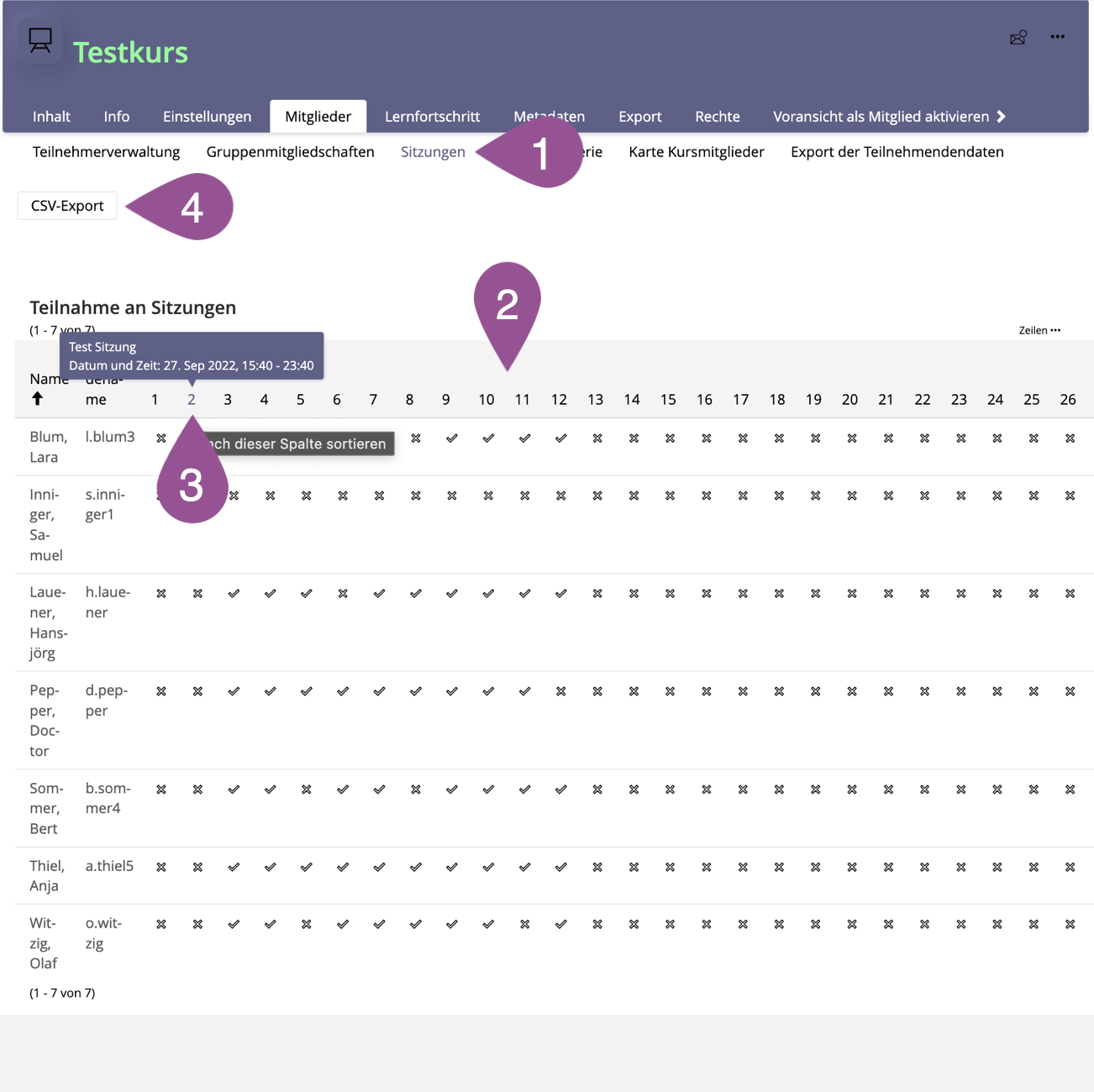Sort by session column 2 header
Image resolution: width=1094 pixels, height=1092 pixels.
(192, 400)
